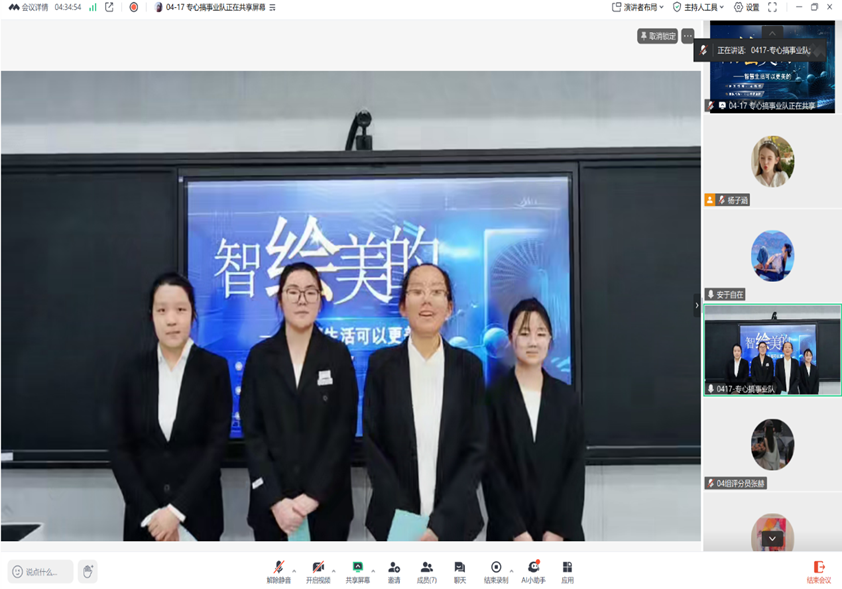The width and height of the screenshot is (842, 589).
Task: Open the speaker layout (演讲者布局) dropdown
Action: pos(638,7)
